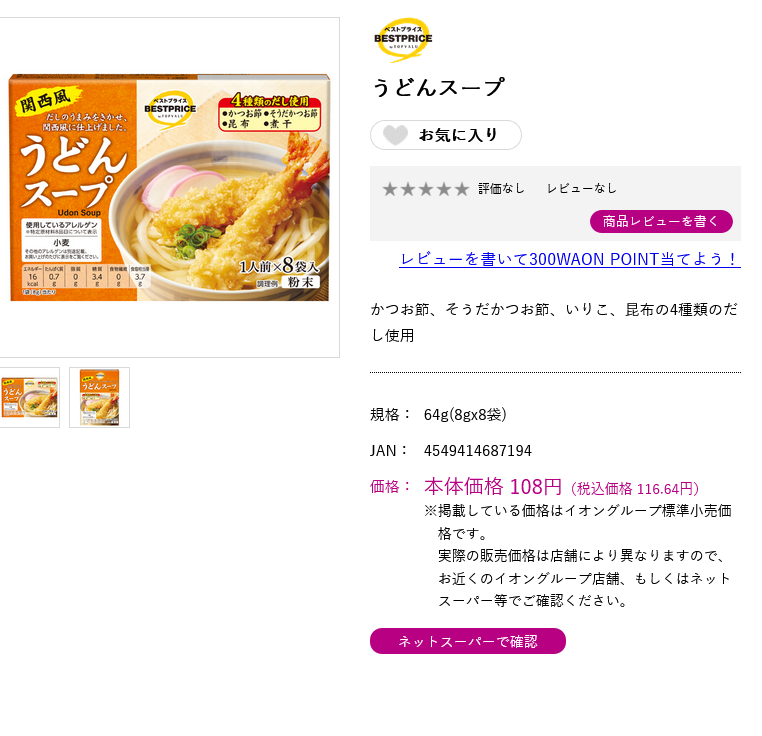This screenshot has width=762, height=736.
Task: Select the fourth rating star
Action: click(443, 189)
